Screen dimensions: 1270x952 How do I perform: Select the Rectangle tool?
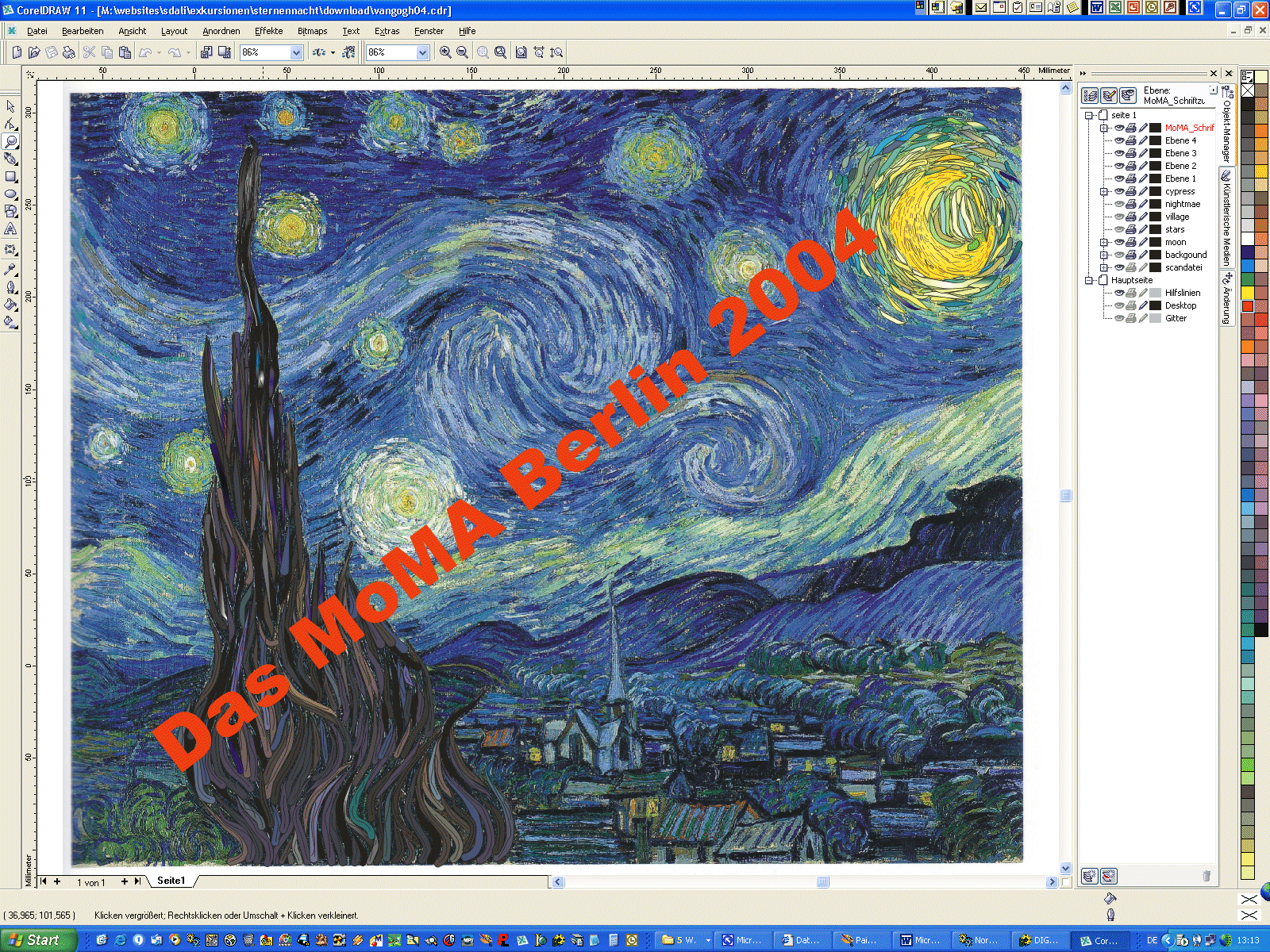tap(10, 176)
